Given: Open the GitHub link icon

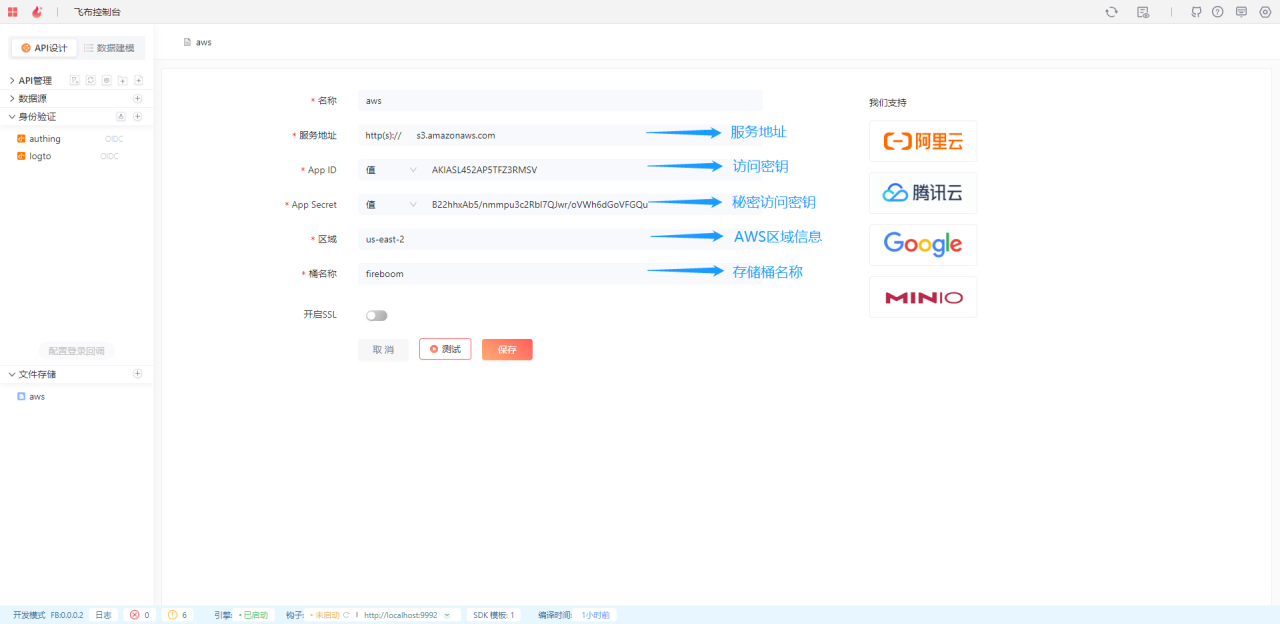Looking at the screenshot, I should [1196, 12].
